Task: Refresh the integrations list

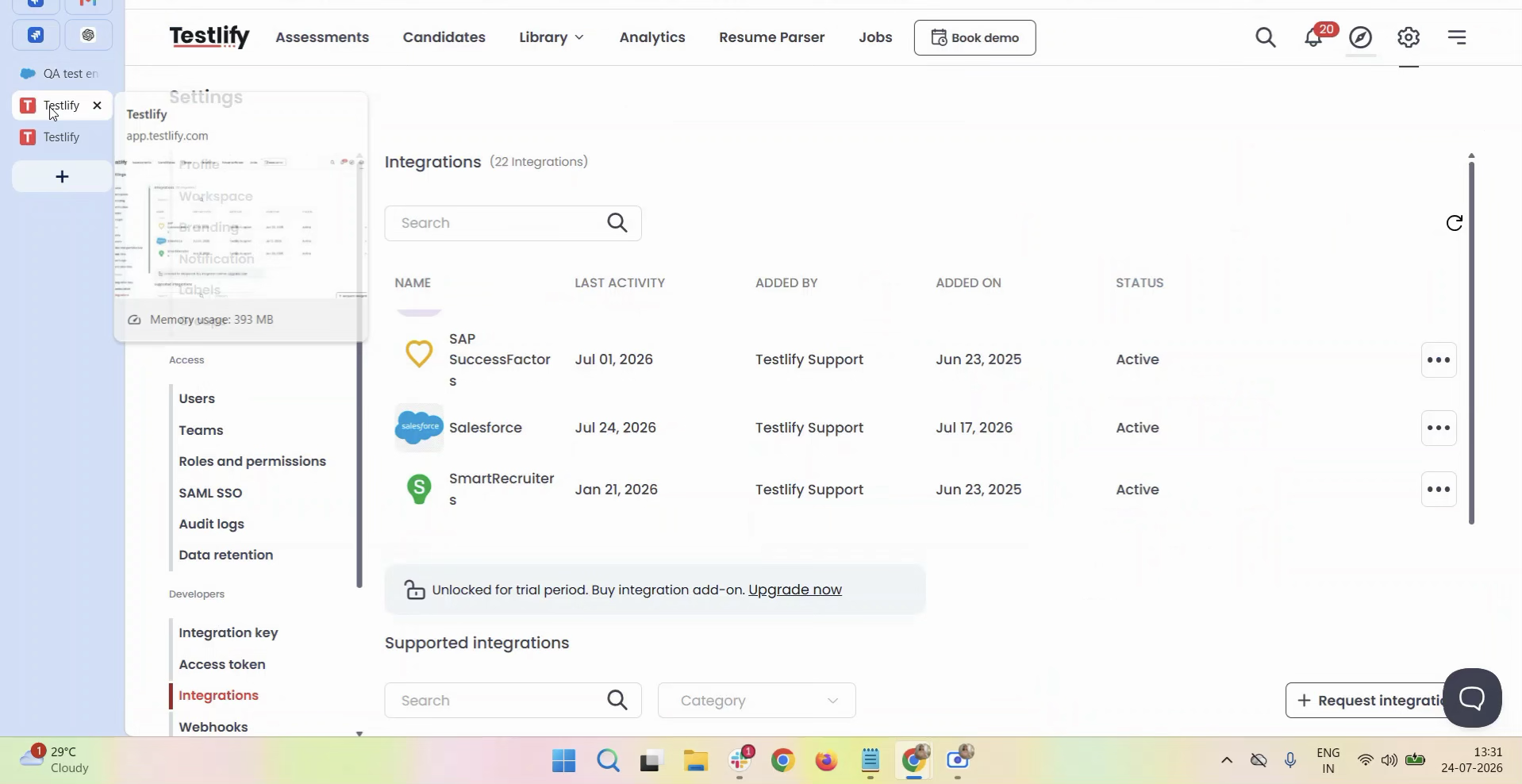Action: (1454, 223)
